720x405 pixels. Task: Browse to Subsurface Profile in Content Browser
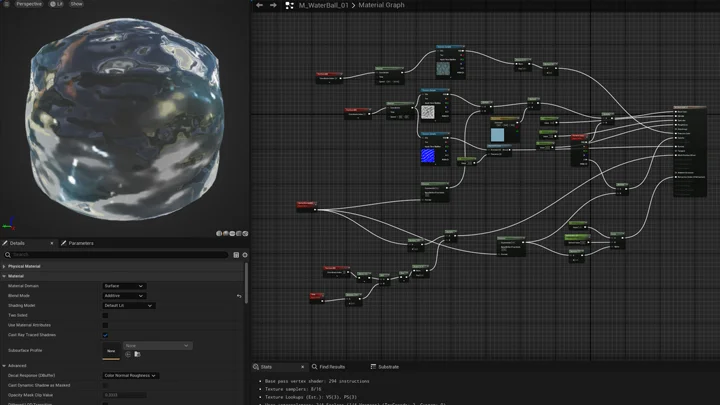pos(137,354)
